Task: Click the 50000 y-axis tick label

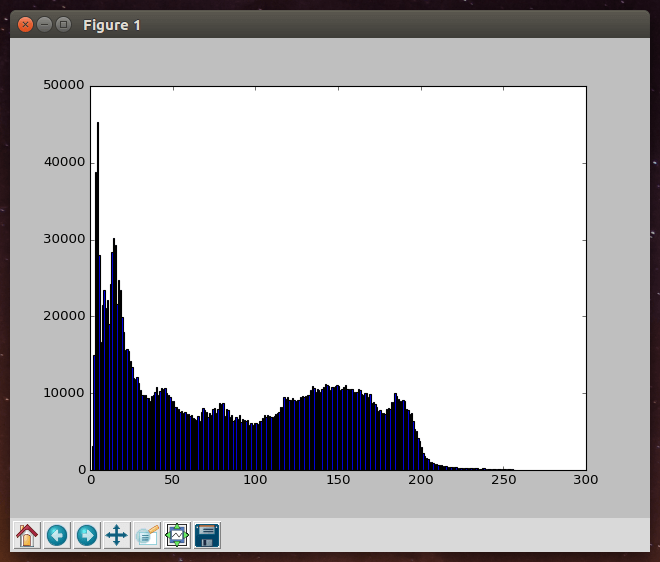Action: 64,86
